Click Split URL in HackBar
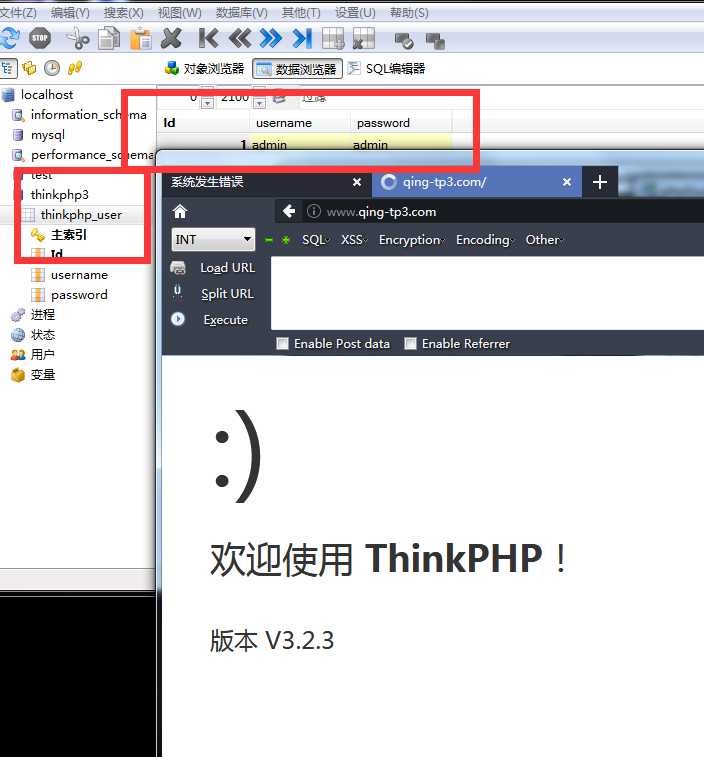This screenshot has height=757, width=704. (227, 294)
